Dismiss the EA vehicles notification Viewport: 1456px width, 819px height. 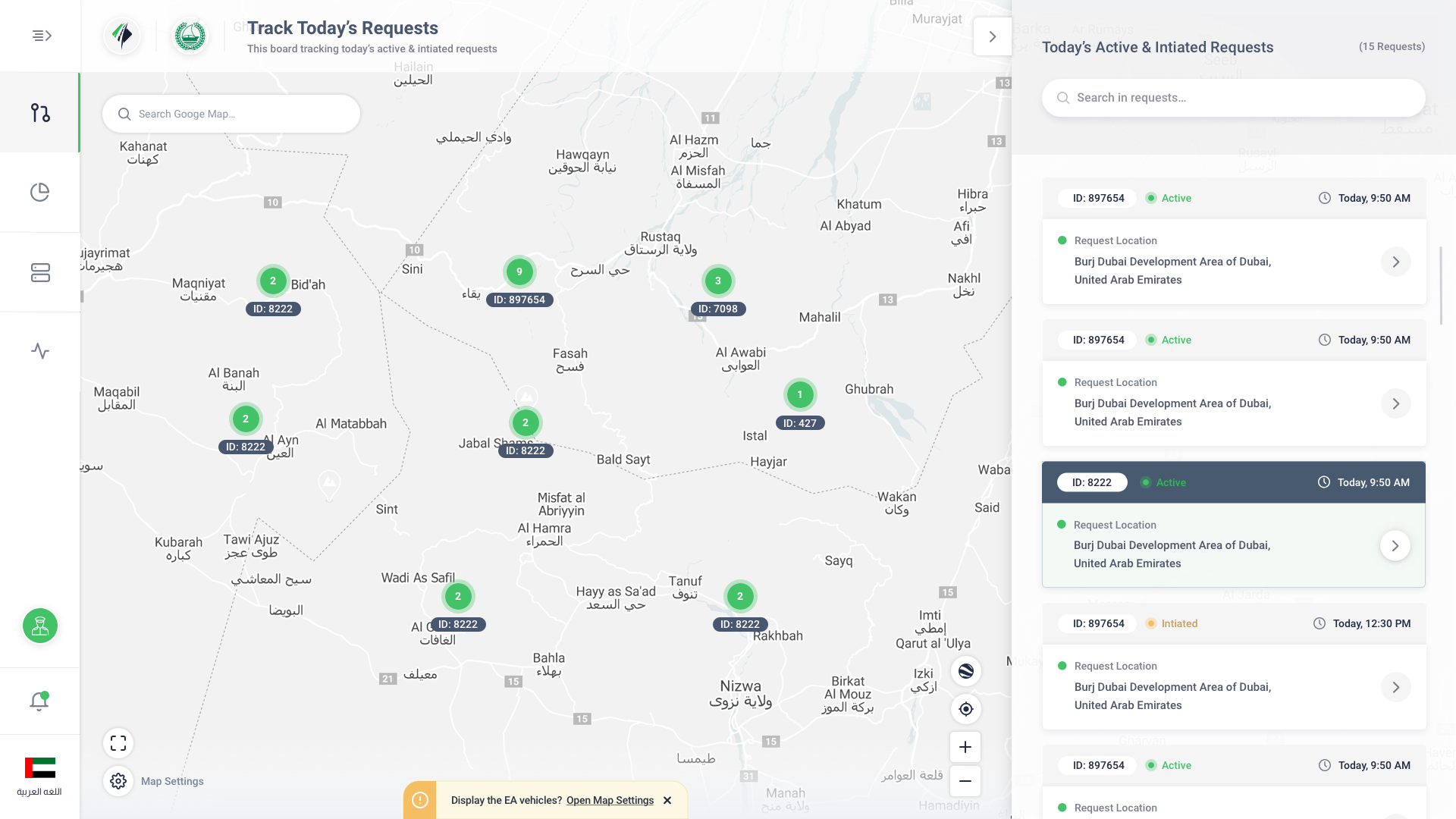pyautogui.click(x=667, y=800)
